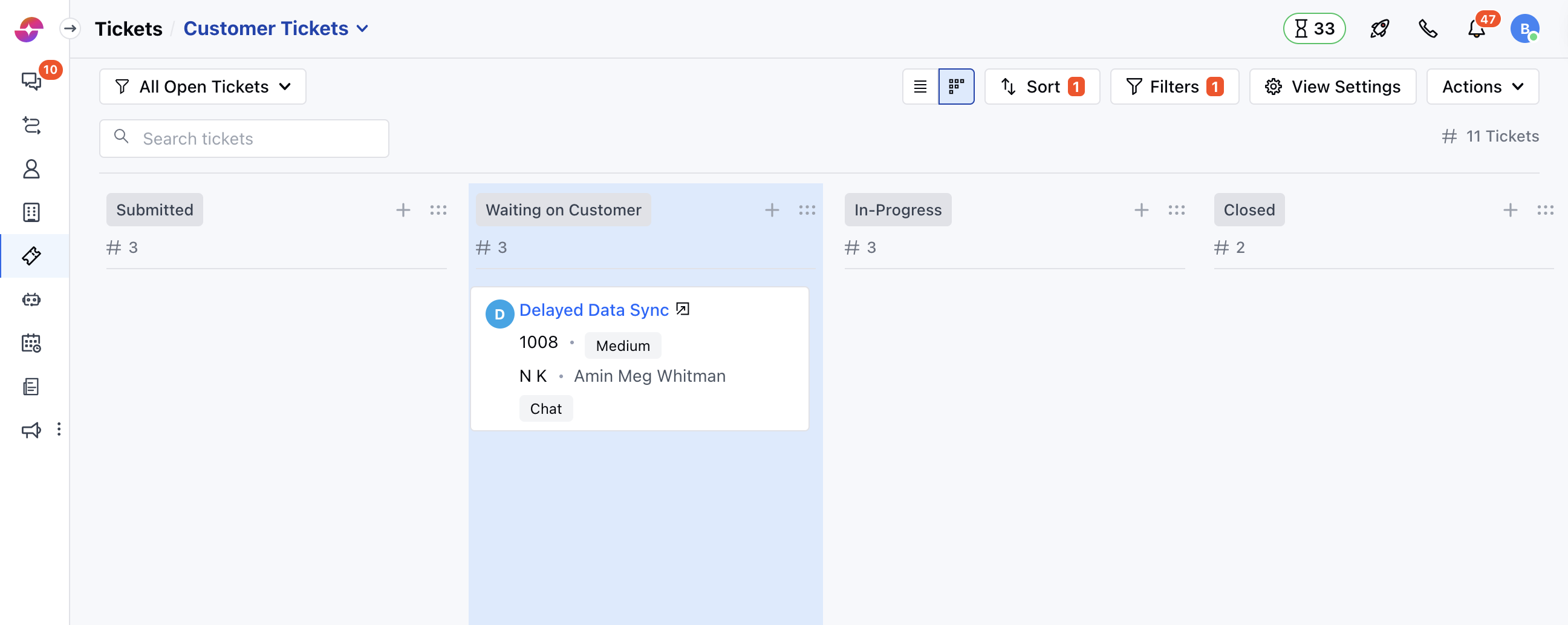Open the All Open Tickets view dropdown
This screenshot has width=1568, height=625.
coord(203,87)
